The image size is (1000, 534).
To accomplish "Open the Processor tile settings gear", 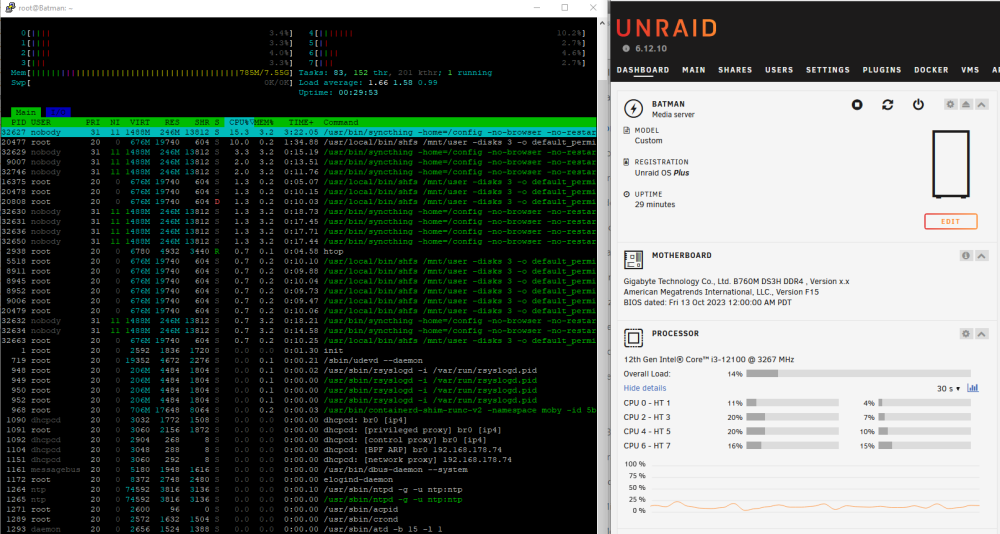I will tap(966, 334).
